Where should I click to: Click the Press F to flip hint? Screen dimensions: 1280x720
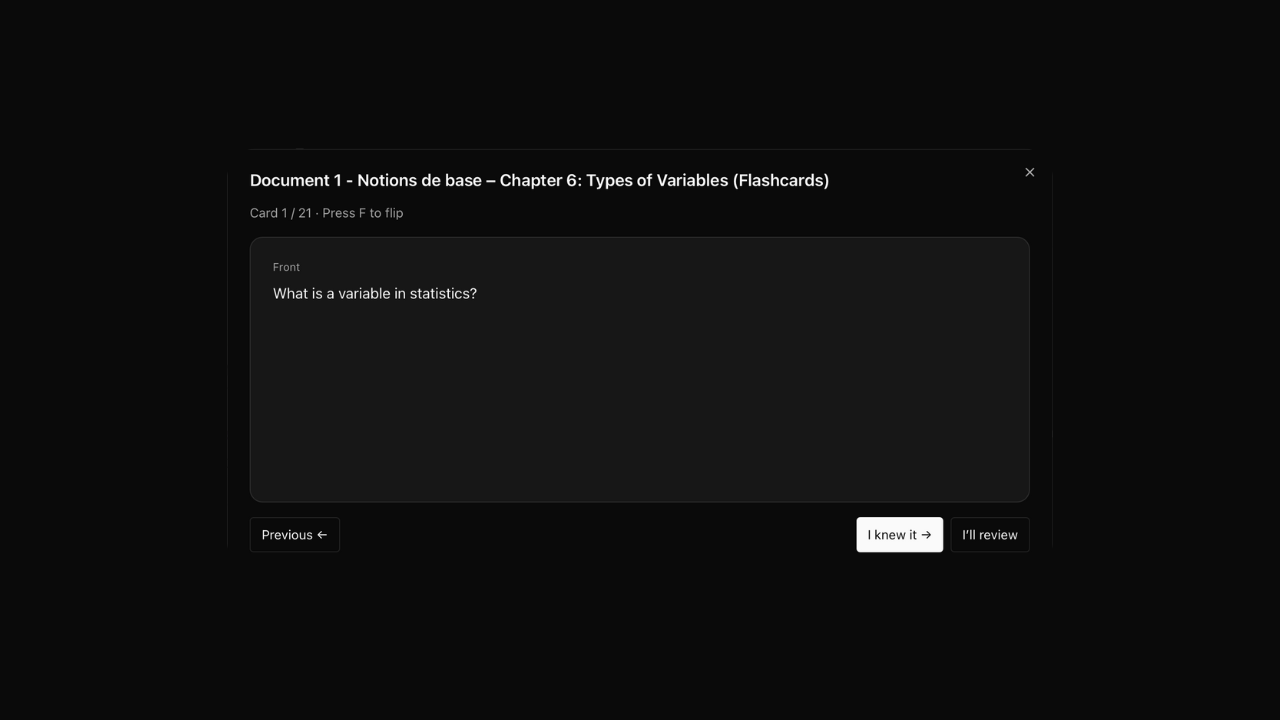tap(362, 213)
